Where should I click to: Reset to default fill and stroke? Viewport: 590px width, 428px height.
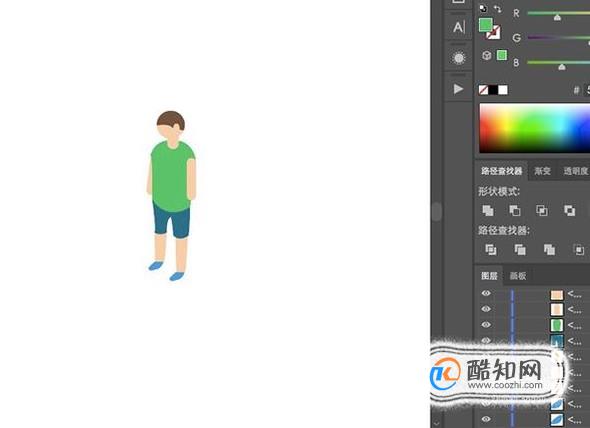483,8
